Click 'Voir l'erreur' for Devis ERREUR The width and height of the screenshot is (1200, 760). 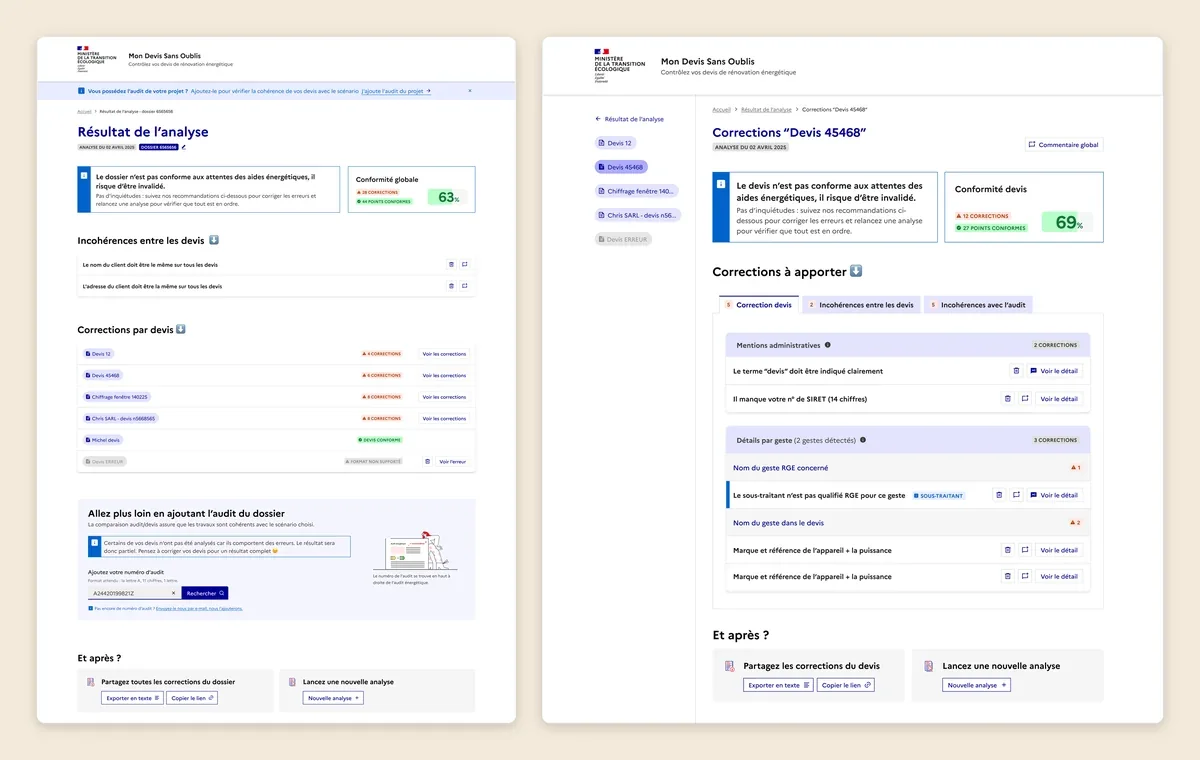[x=453, y=462]
